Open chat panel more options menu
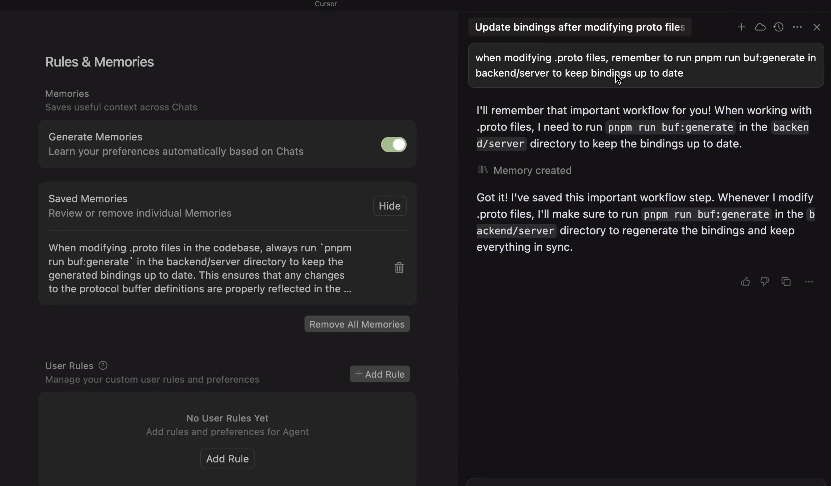 (x=797, y=27)
